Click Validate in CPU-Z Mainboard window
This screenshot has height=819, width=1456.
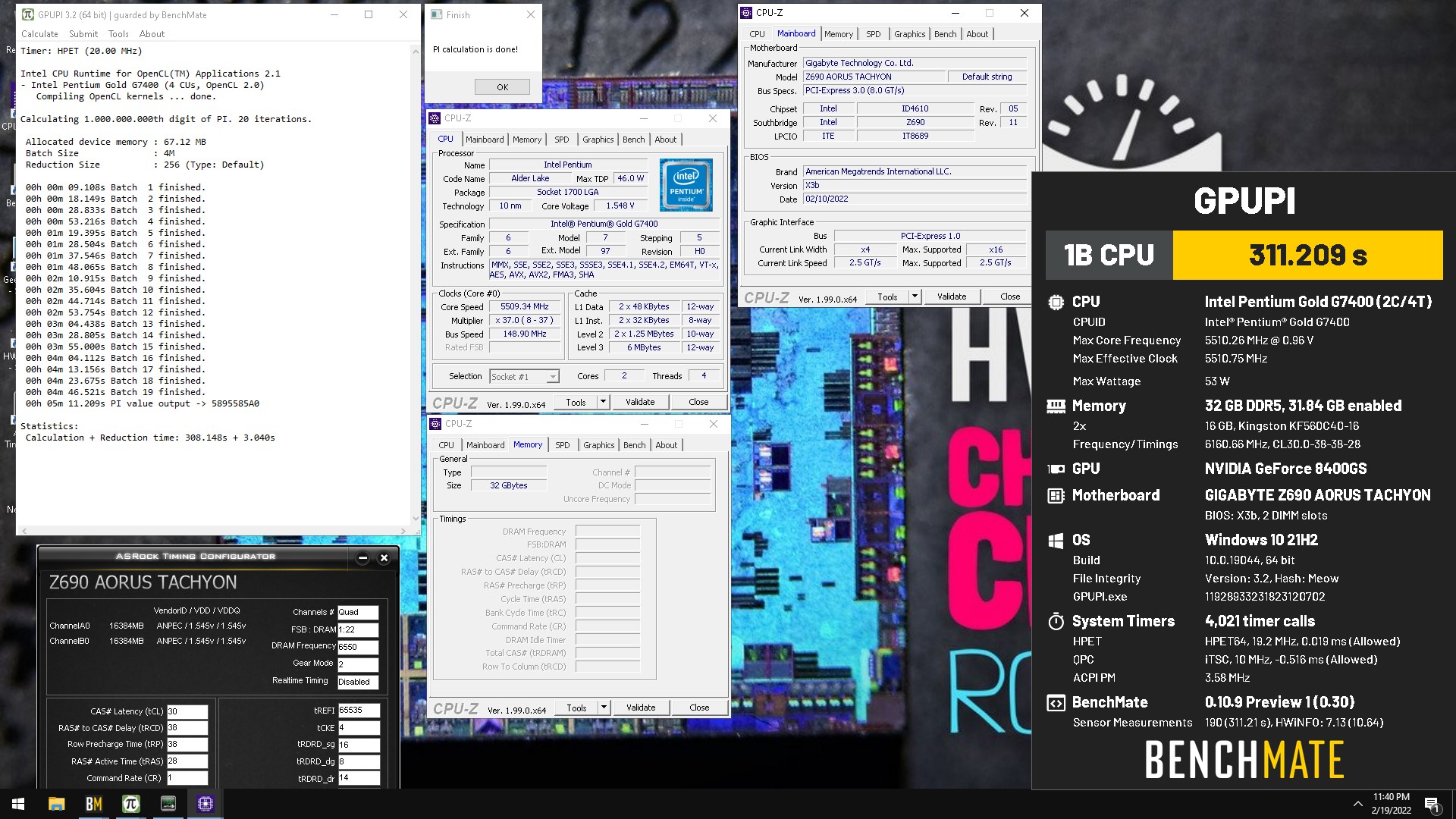952,297
